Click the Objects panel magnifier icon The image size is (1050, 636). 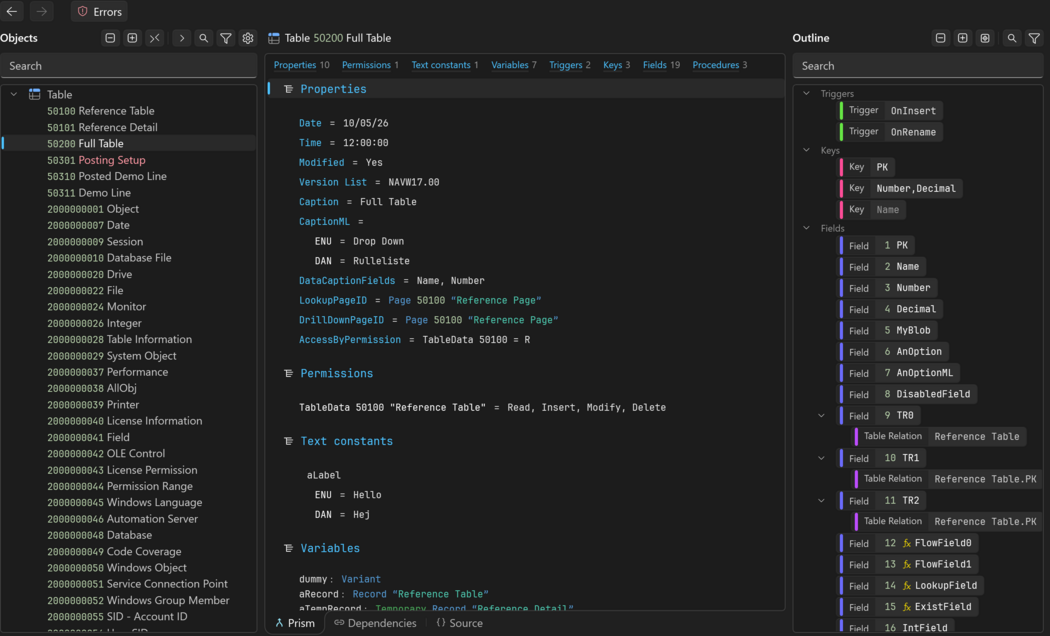[204, 38]
